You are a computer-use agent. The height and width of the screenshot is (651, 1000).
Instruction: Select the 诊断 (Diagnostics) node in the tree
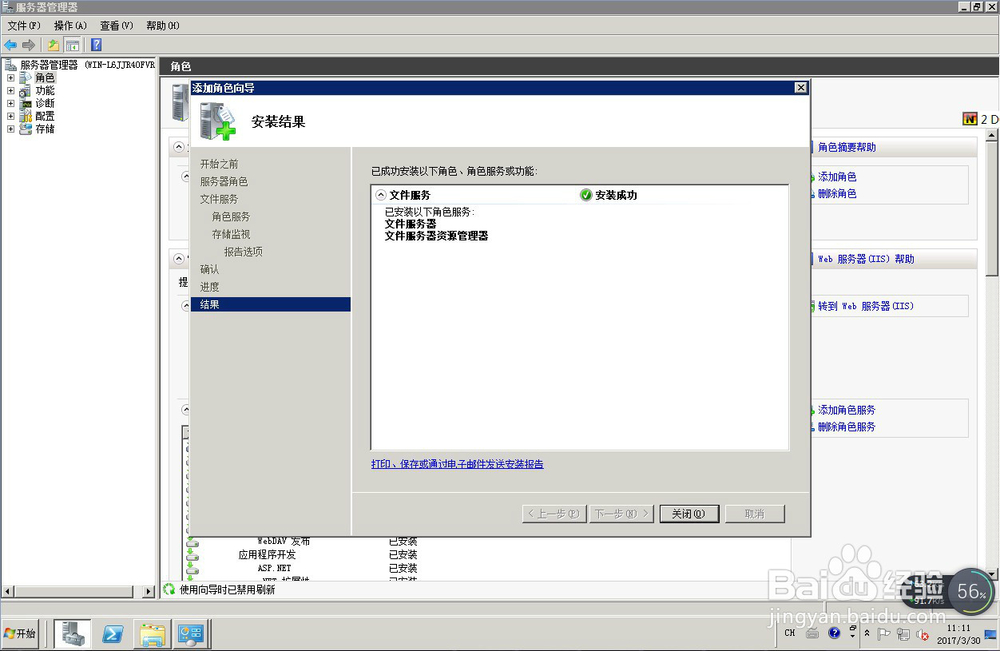pyautogui.click(x=43, y=102)
